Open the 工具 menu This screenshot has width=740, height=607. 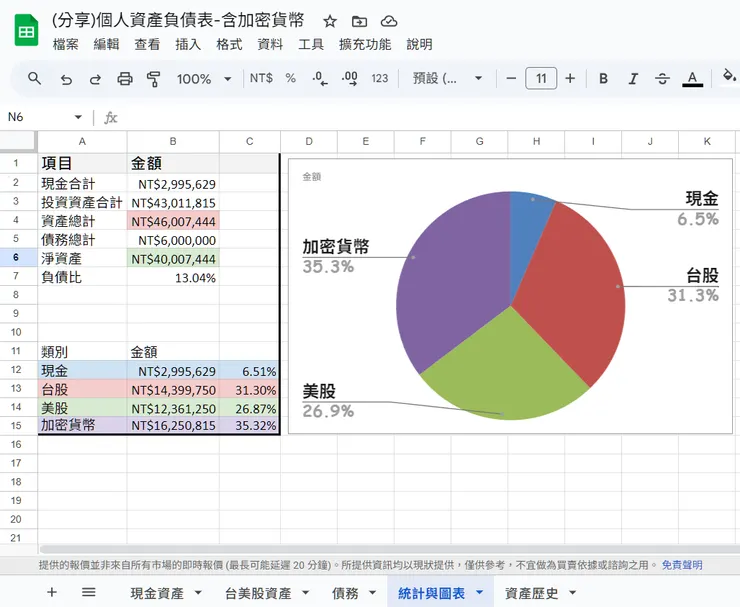311,44
